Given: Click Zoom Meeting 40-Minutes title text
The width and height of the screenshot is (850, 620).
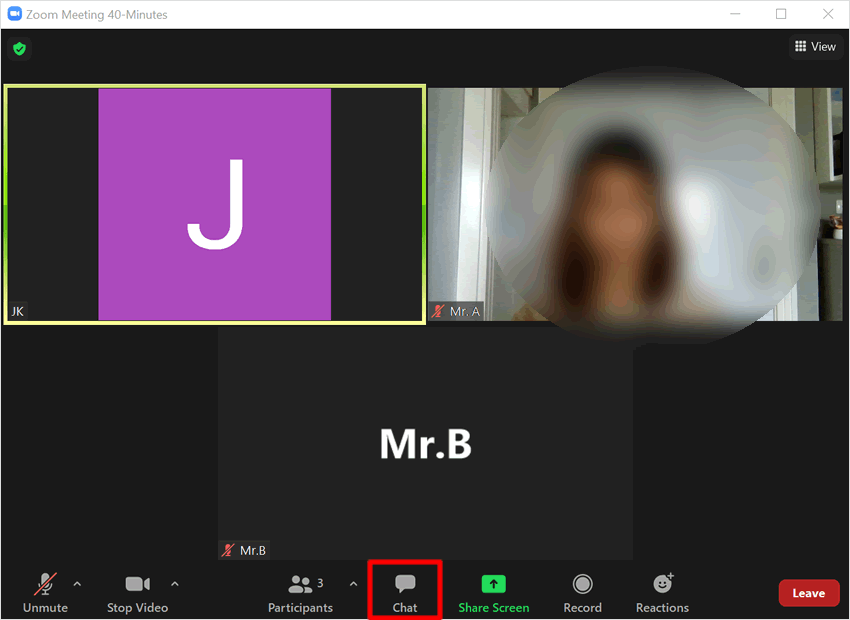Looking at the screenshot, I should coord(96,15).
